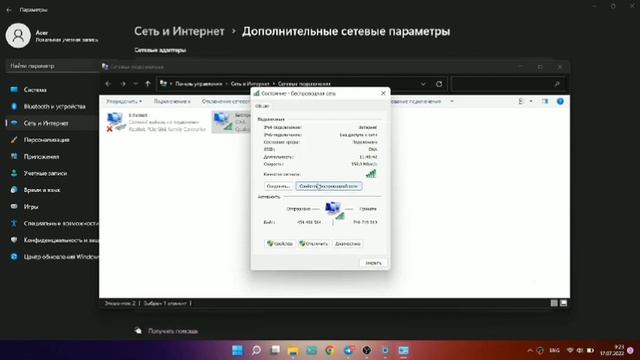Open OBS Studio from the taskbar

pyautogui.click(x=367, y=350)
